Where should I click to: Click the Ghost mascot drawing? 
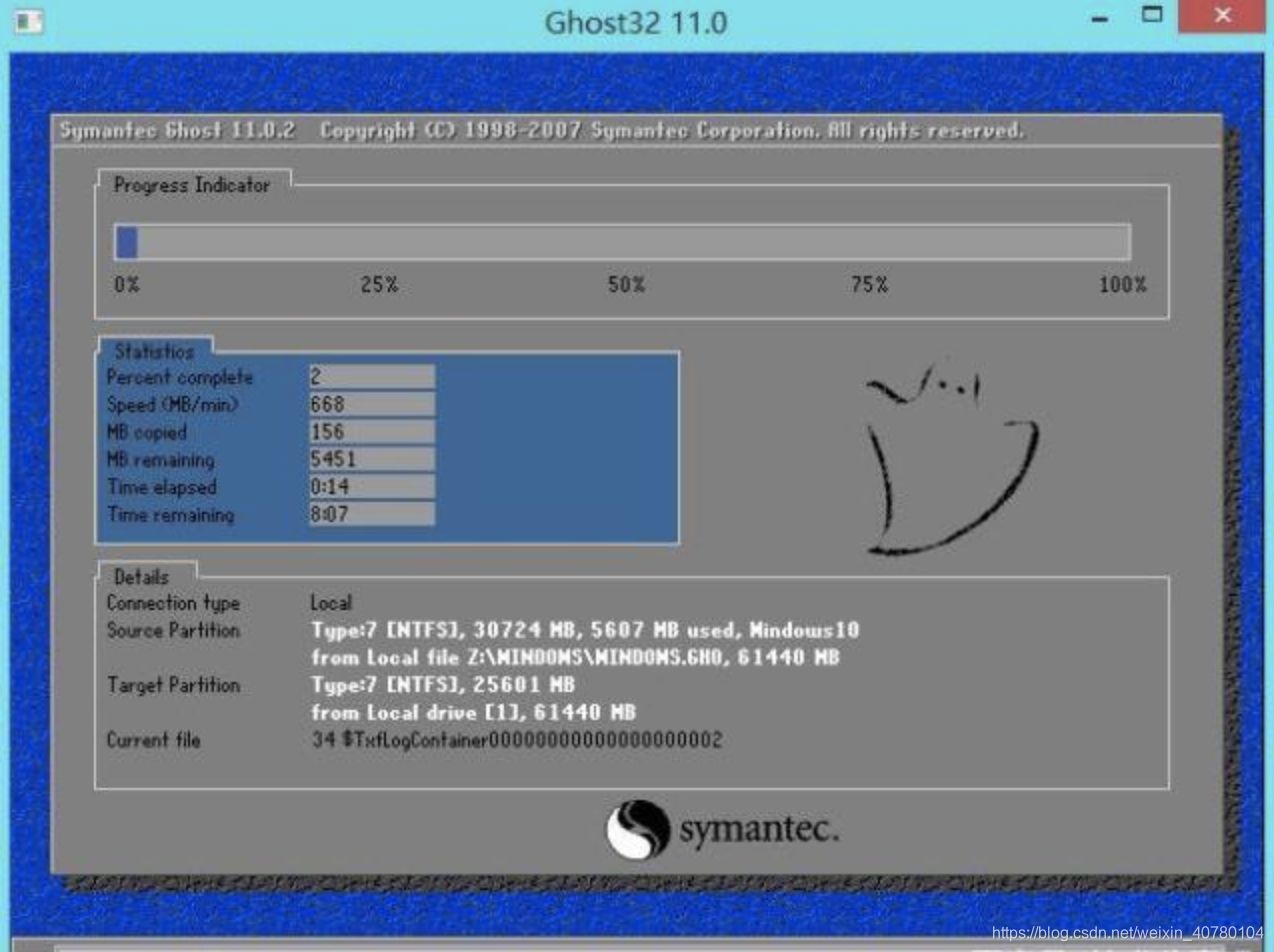(951, 458)
